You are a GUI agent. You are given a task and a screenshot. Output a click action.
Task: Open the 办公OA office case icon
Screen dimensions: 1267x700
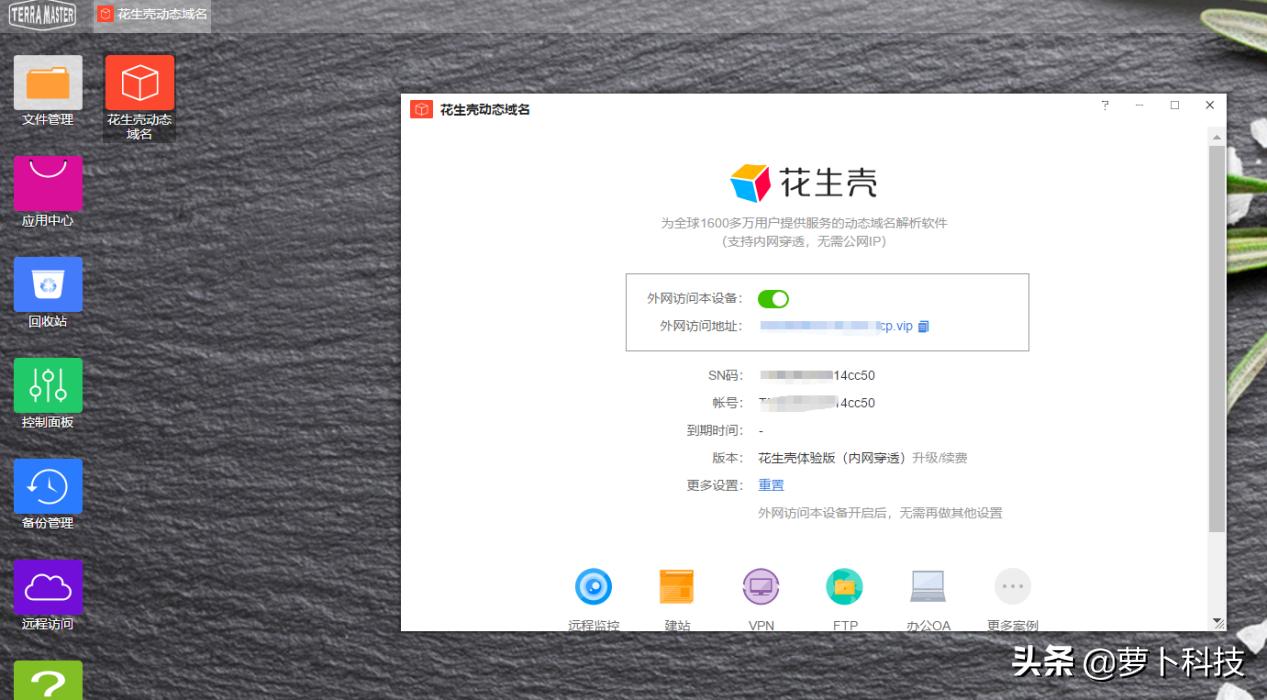pyautogui.click(x=928, y=587)
